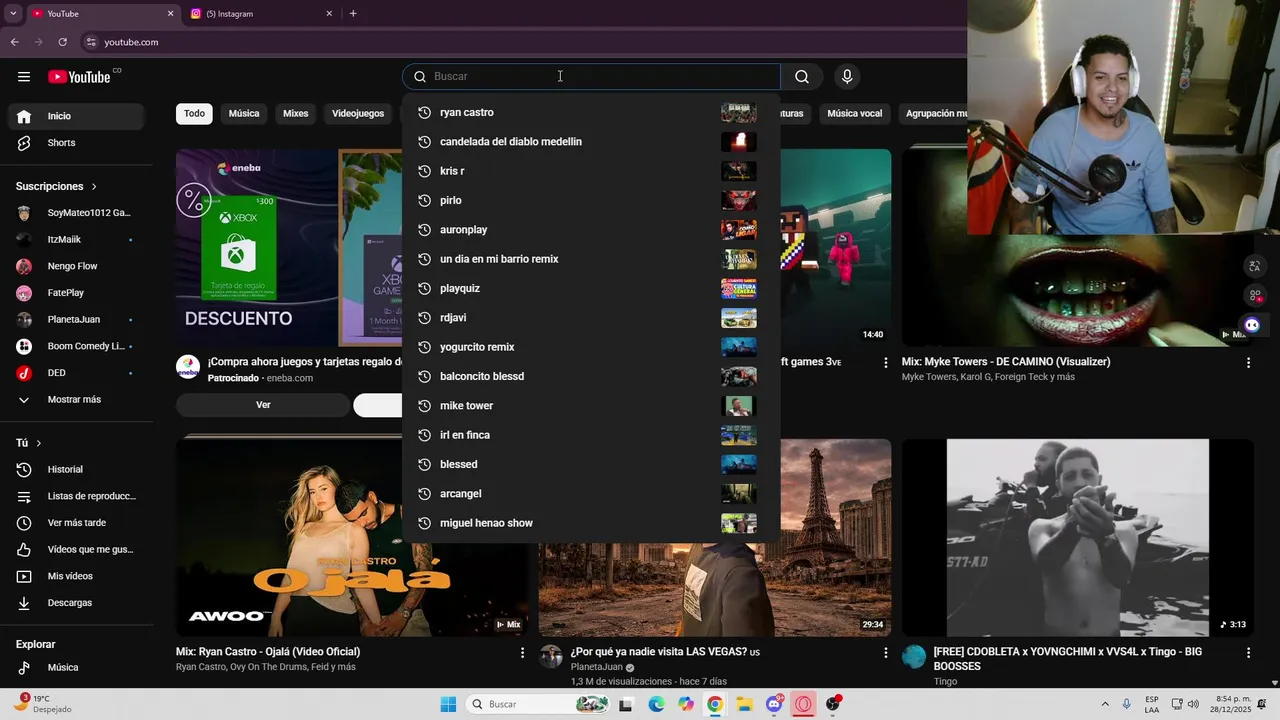Viewport: 1280px width, 720px height.
Task: Open File Explorer from the taskbar
Action: tap(744, 704)
